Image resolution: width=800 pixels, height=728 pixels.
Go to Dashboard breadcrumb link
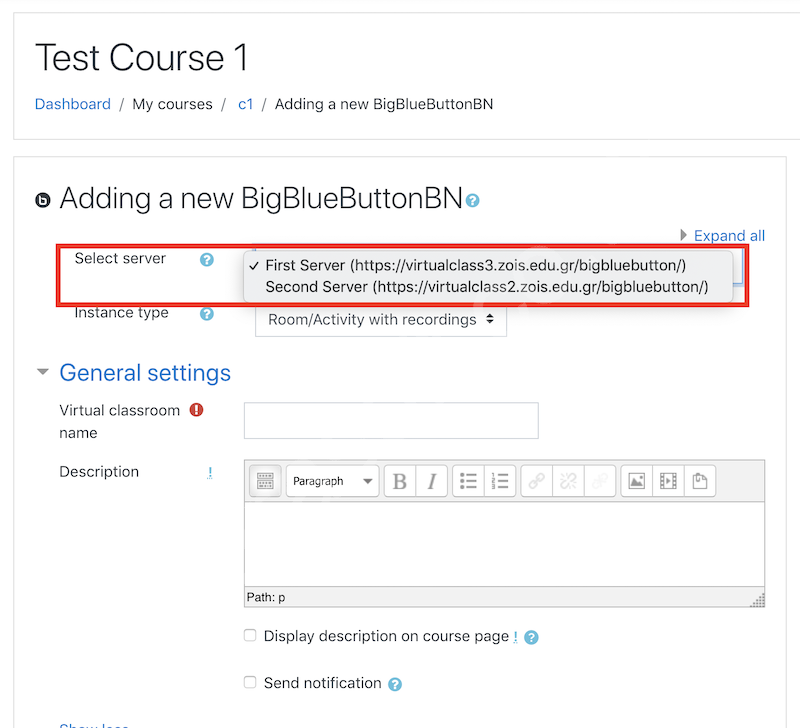click(x=73, y=104)
